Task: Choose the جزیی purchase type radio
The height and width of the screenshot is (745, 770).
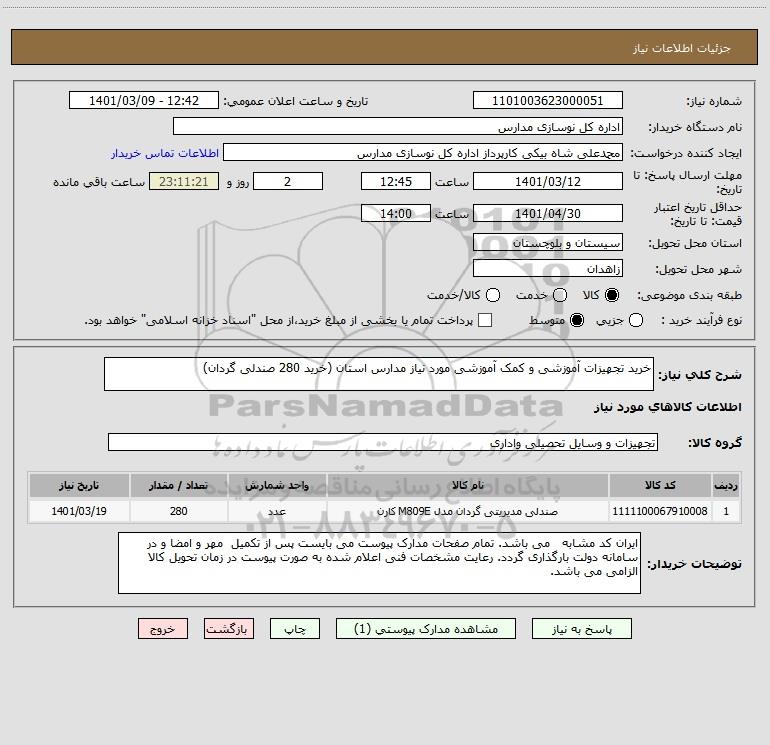Action: 636,320
